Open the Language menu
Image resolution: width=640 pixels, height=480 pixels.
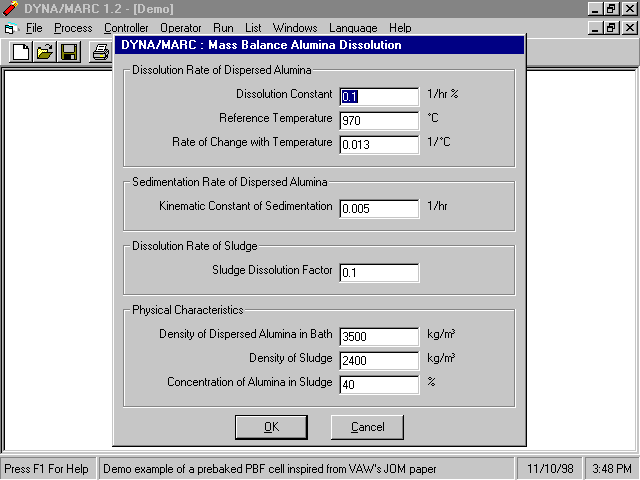pos(353,28)
